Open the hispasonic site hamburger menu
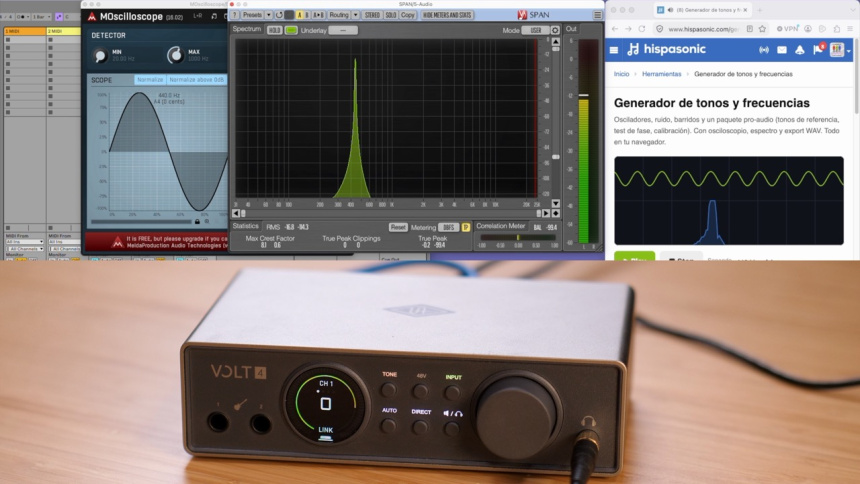This screenshot has height=484, width=860. click(x=614, y=50)
